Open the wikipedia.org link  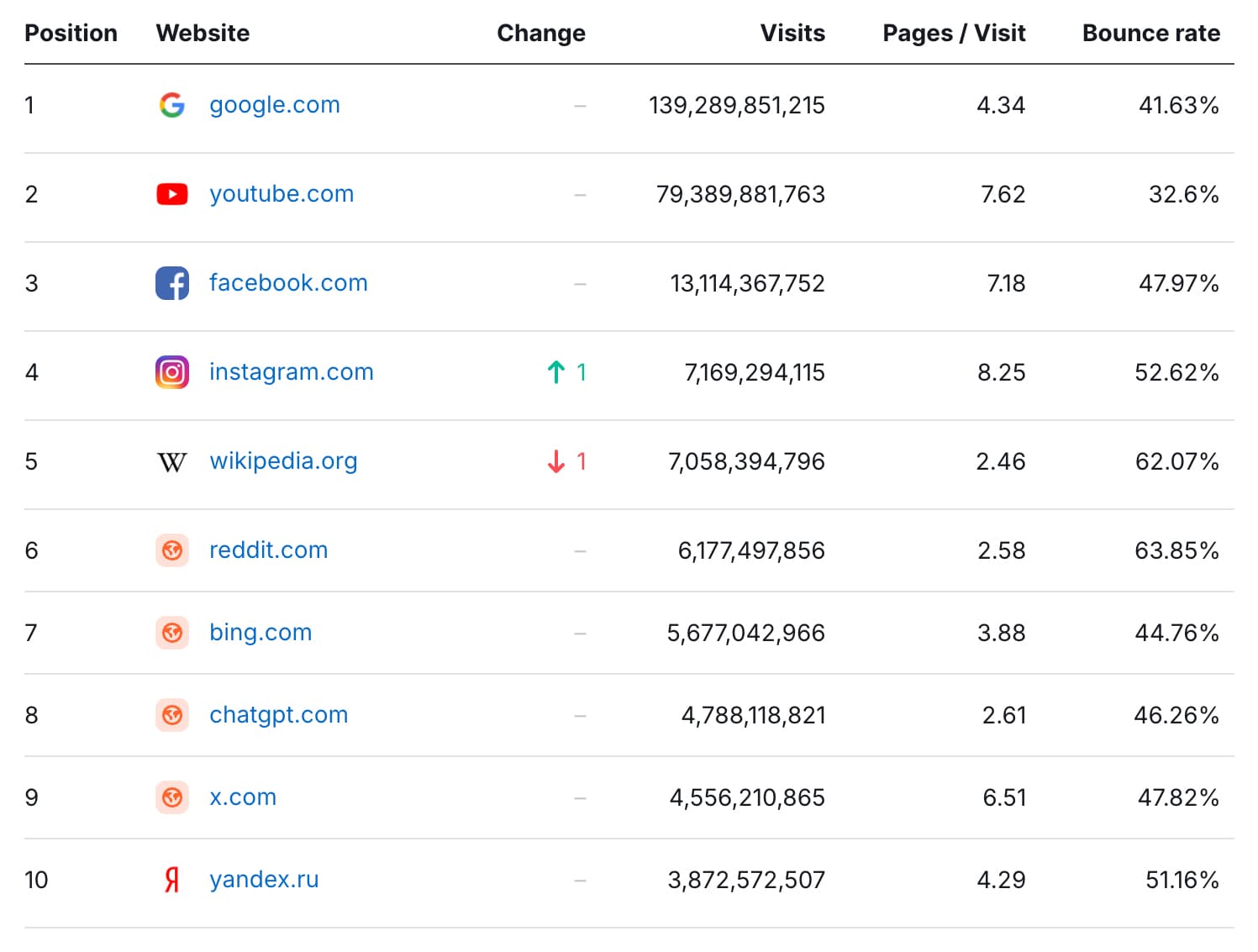tap(284, 461)
